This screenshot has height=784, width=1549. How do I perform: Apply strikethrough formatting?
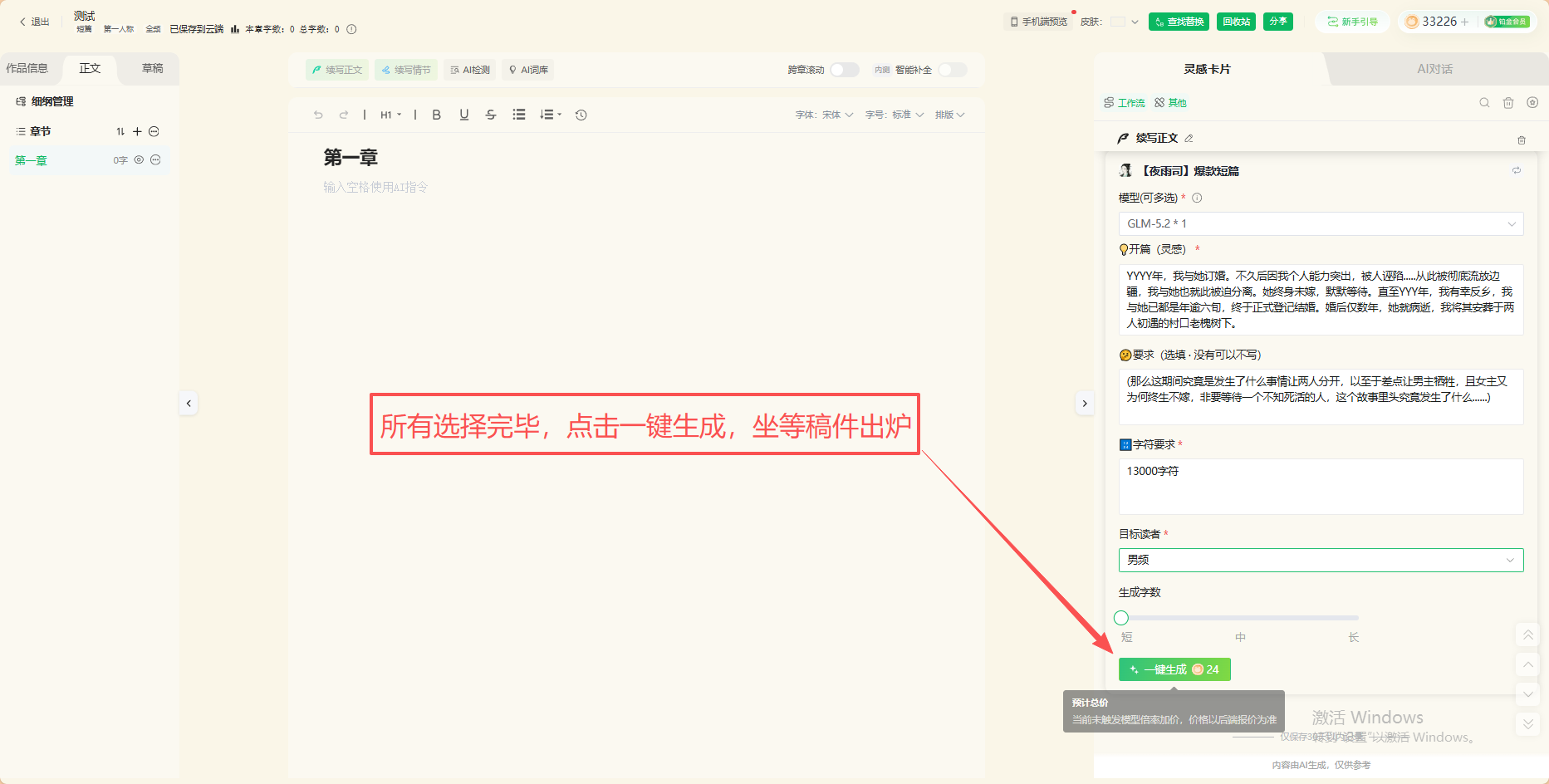tap(491, 115)
